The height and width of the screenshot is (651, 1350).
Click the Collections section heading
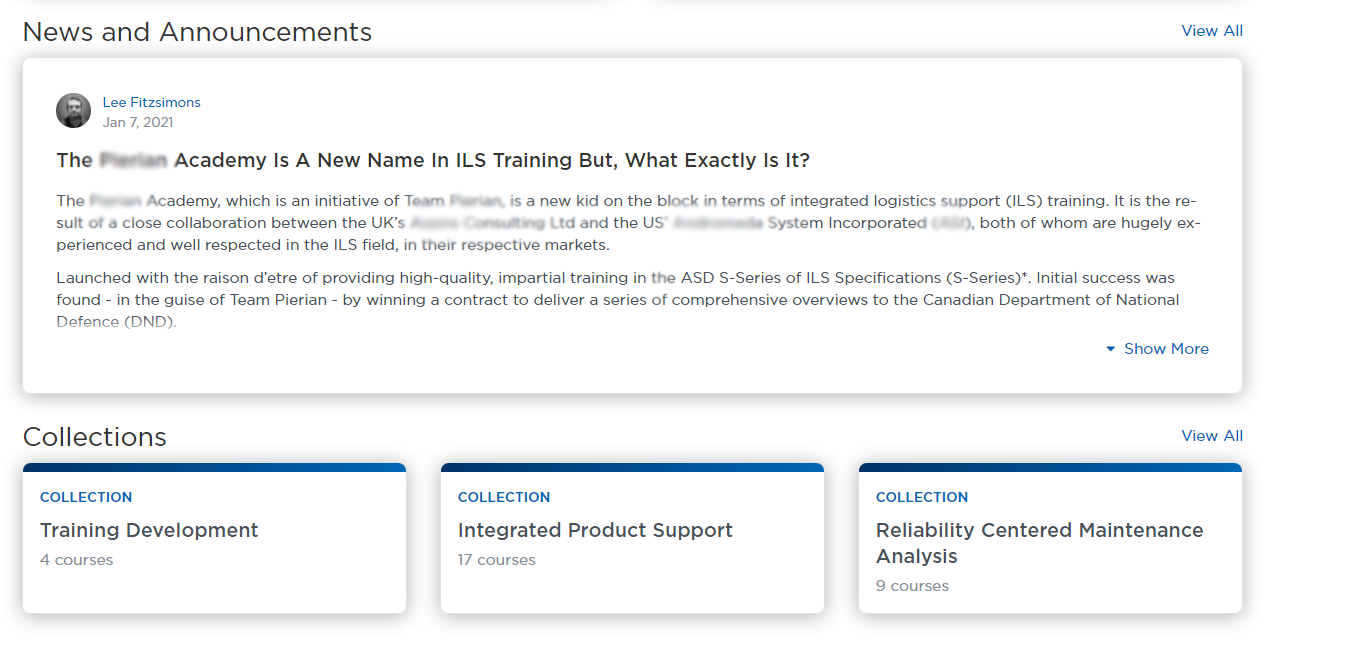point(94,437)
